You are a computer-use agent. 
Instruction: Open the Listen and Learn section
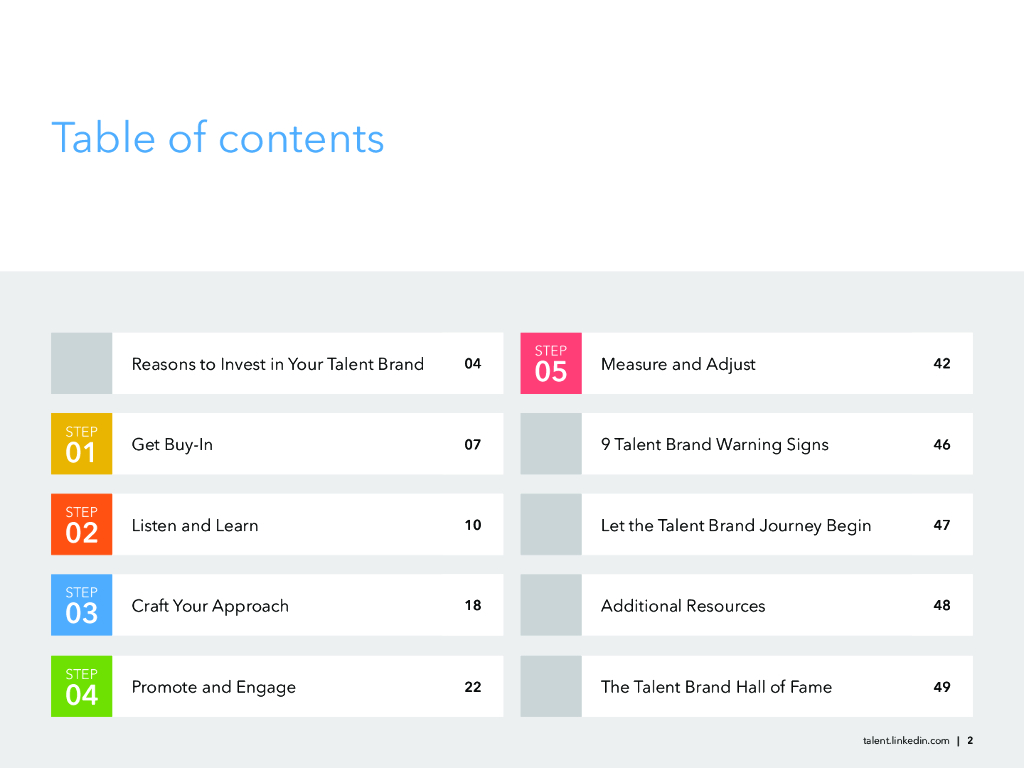click(195, 526)
